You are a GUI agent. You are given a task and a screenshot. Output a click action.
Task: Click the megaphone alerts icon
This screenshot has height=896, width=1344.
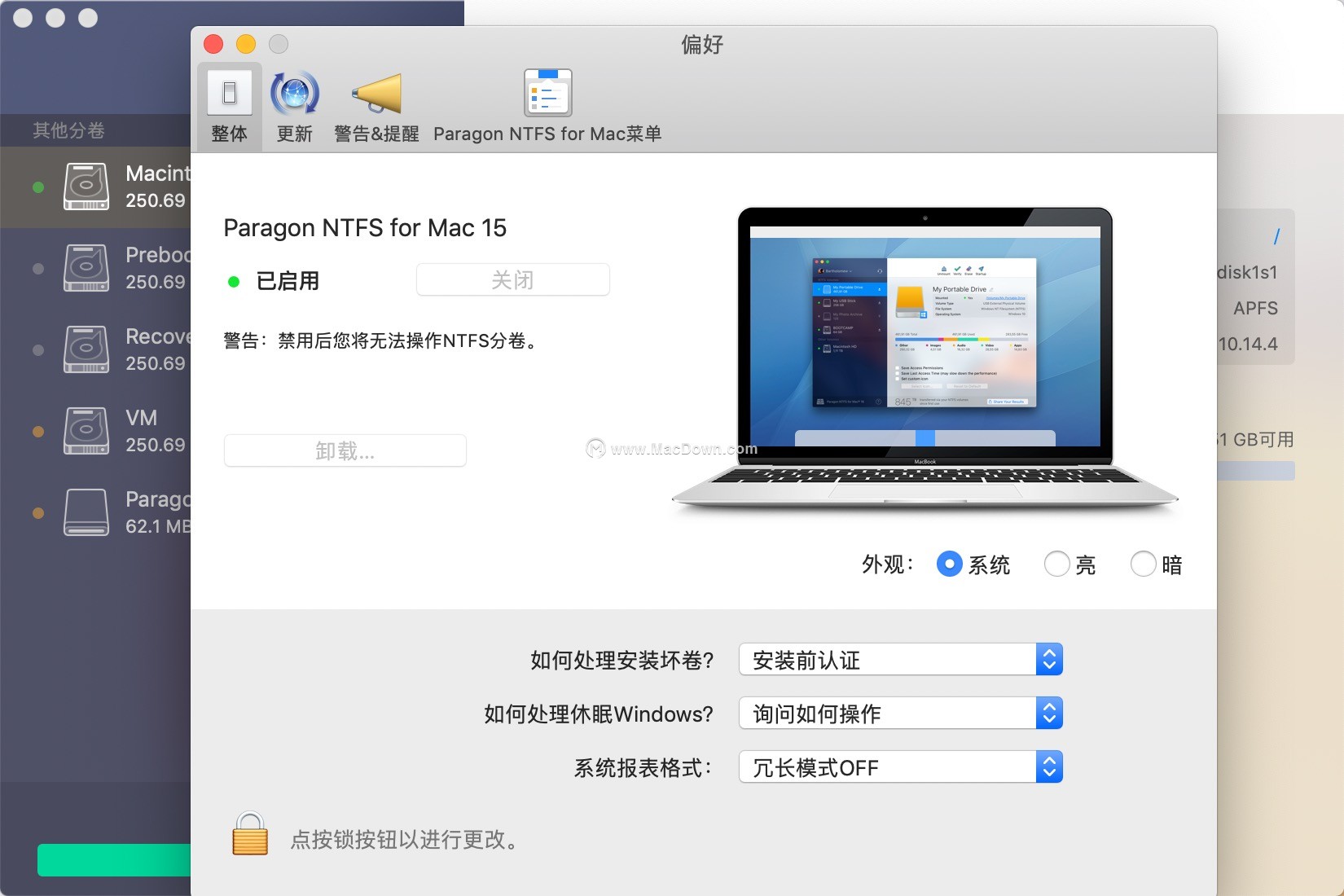pos(377,93)
